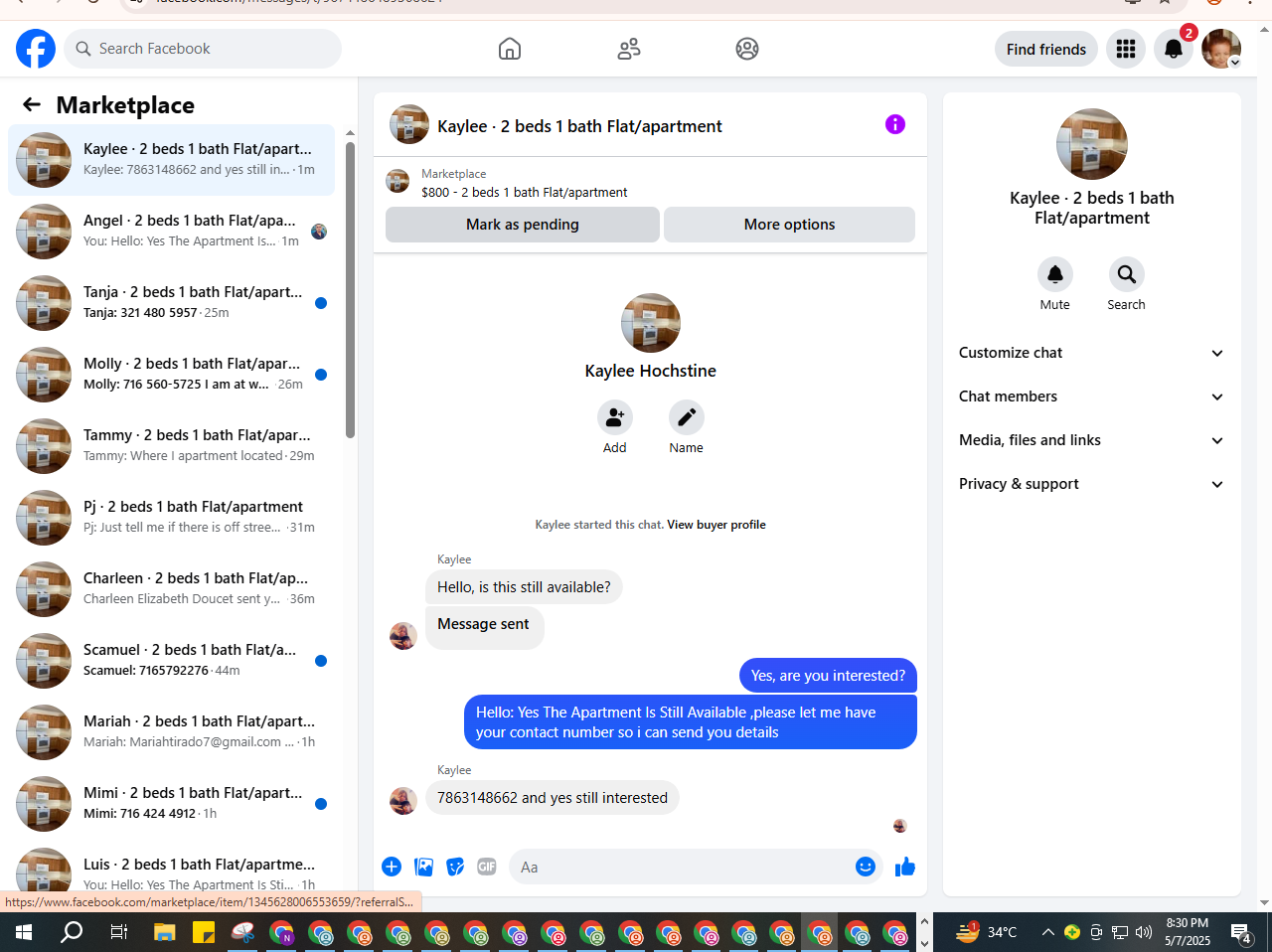
Task: Choose a GIF icon
Action: [487, 867]
